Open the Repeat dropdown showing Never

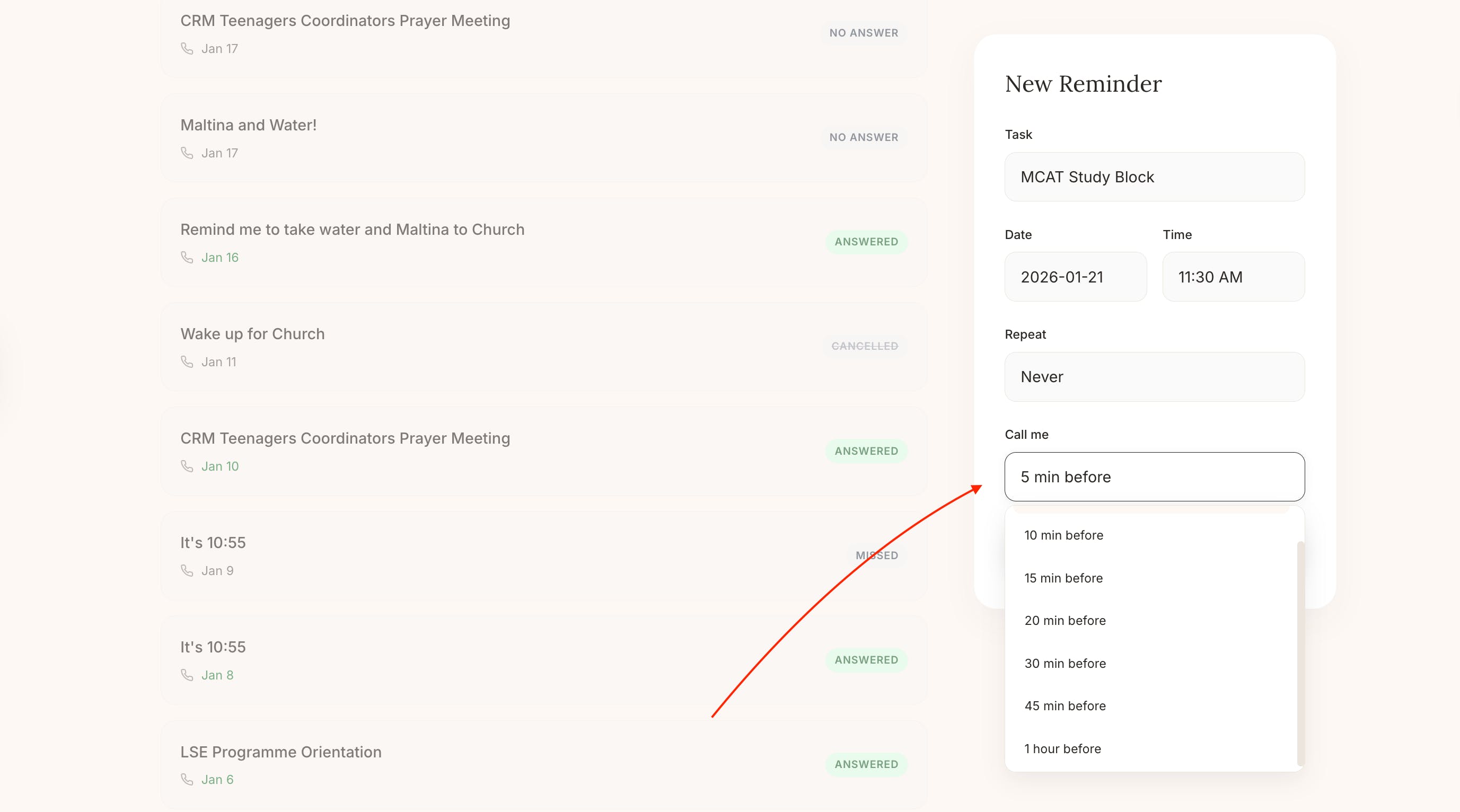1154,377
